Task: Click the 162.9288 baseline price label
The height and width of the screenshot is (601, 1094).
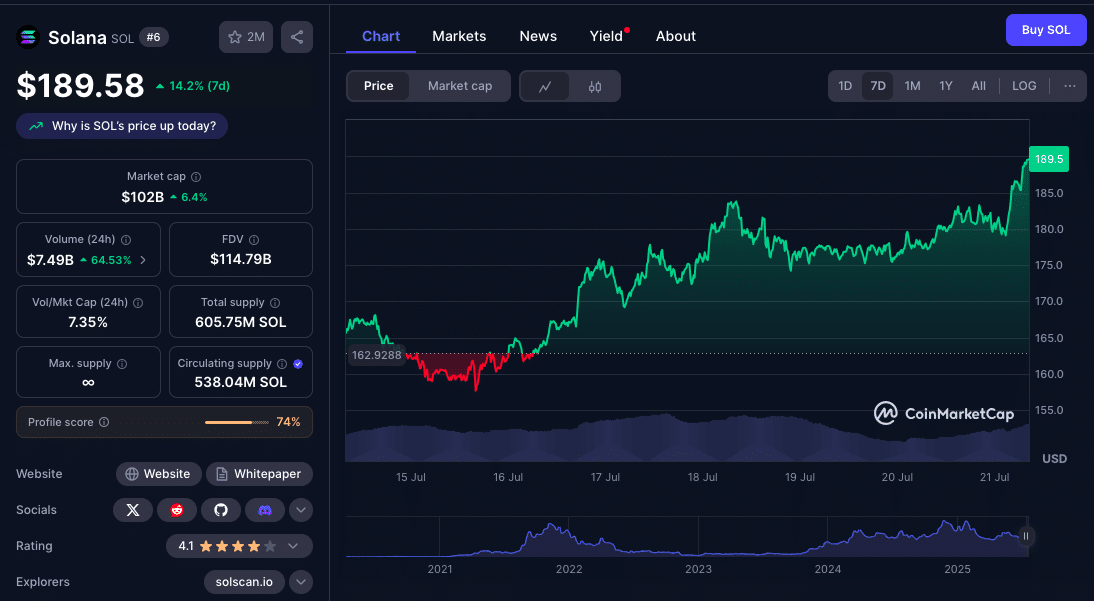Action: click(x=376, y=355)
